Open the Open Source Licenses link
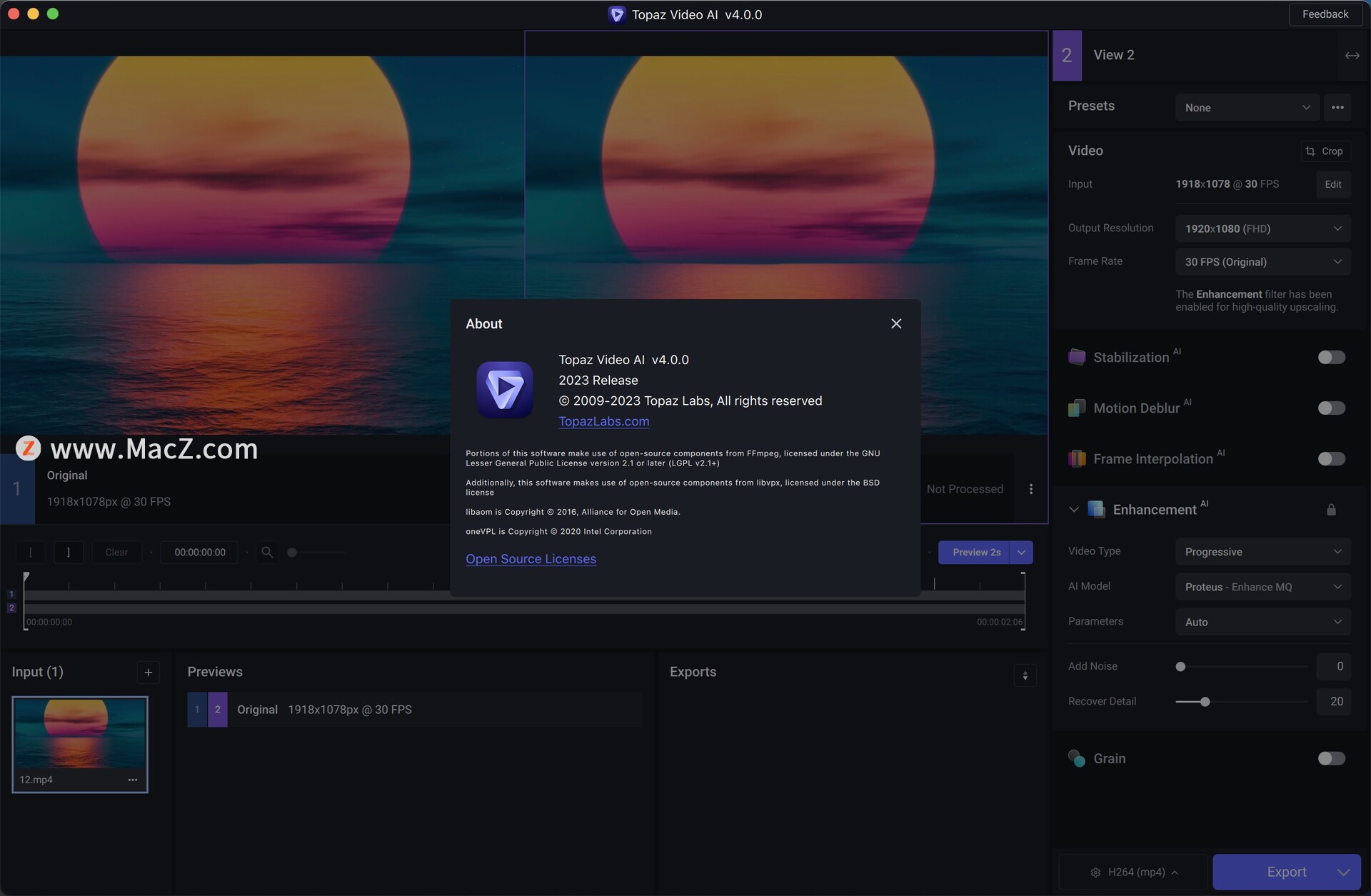This screenshot has height=896, width=1371. click(x=531, y=559)
